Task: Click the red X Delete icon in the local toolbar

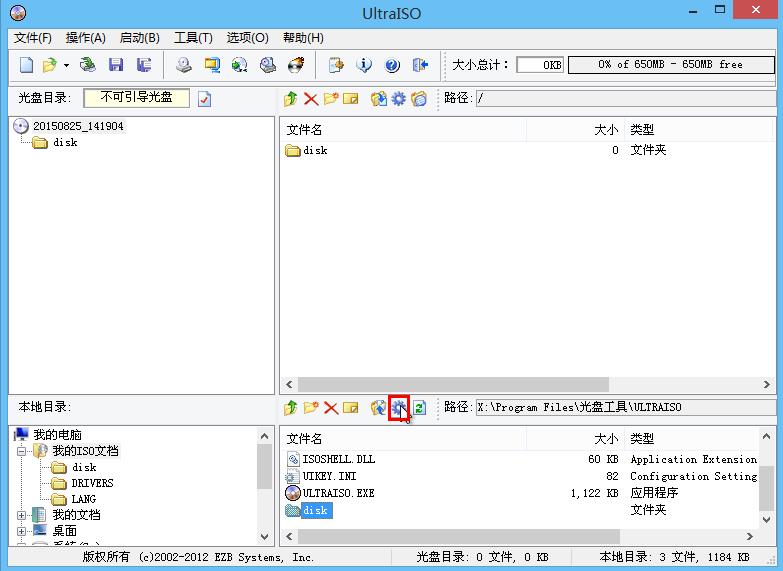Action: (x=331, y=408)
